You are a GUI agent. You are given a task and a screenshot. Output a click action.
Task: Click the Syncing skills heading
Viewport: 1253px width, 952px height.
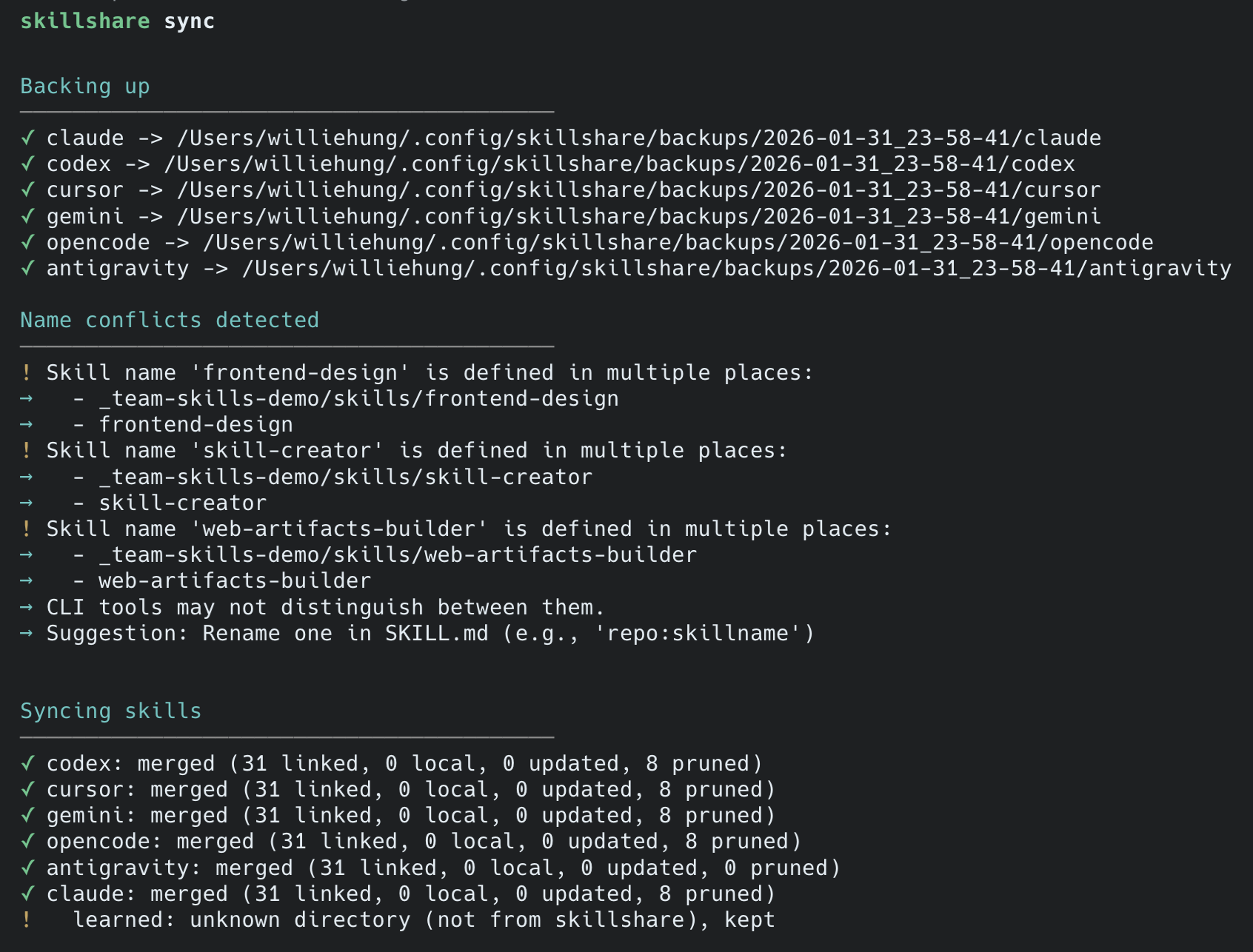coord(111,711)
